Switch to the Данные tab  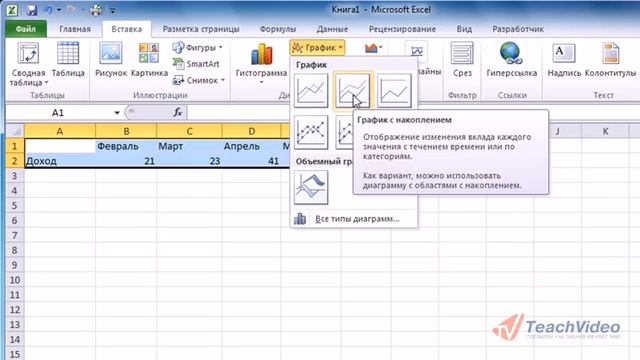click(332, 29)
